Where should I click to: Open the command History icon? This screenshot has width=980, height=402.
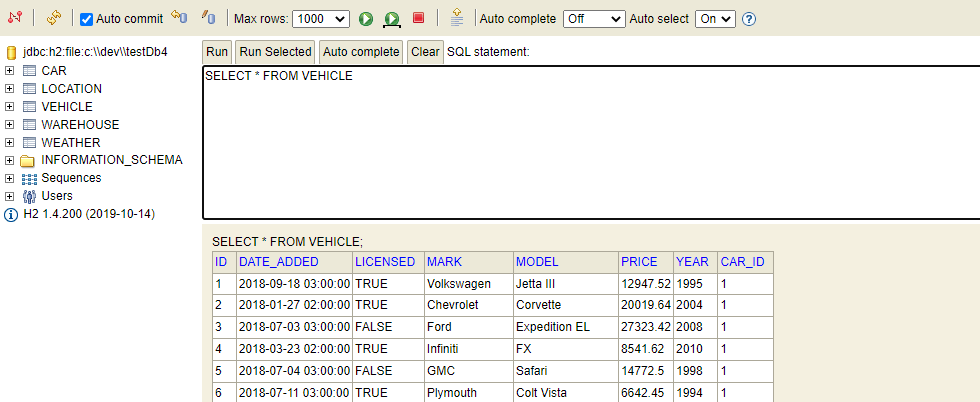coord(457,18)
